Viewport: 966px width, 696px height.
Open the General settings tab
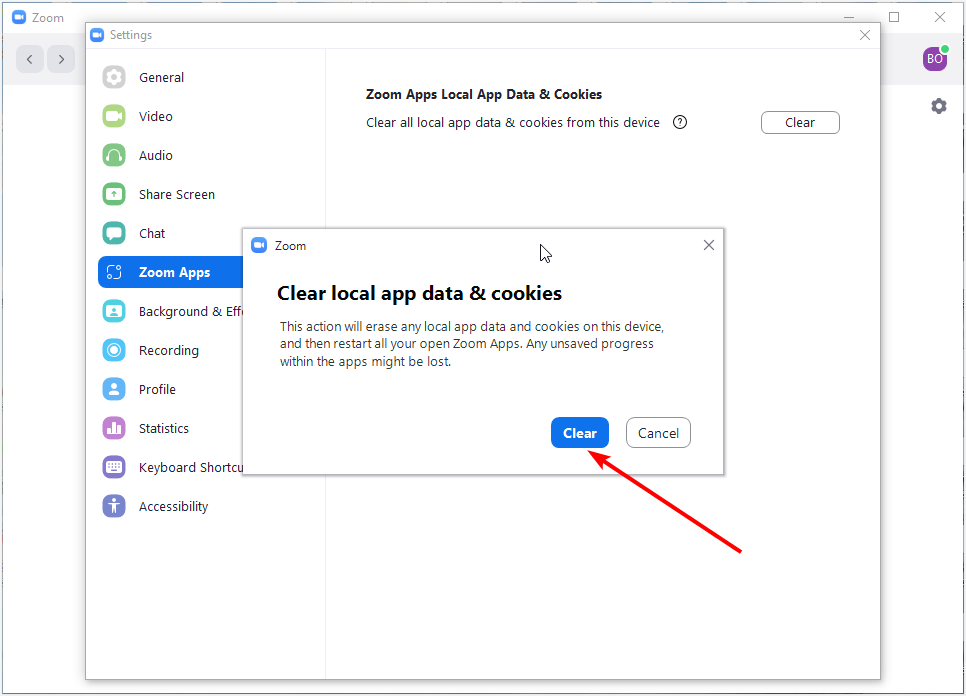(161, 77)
